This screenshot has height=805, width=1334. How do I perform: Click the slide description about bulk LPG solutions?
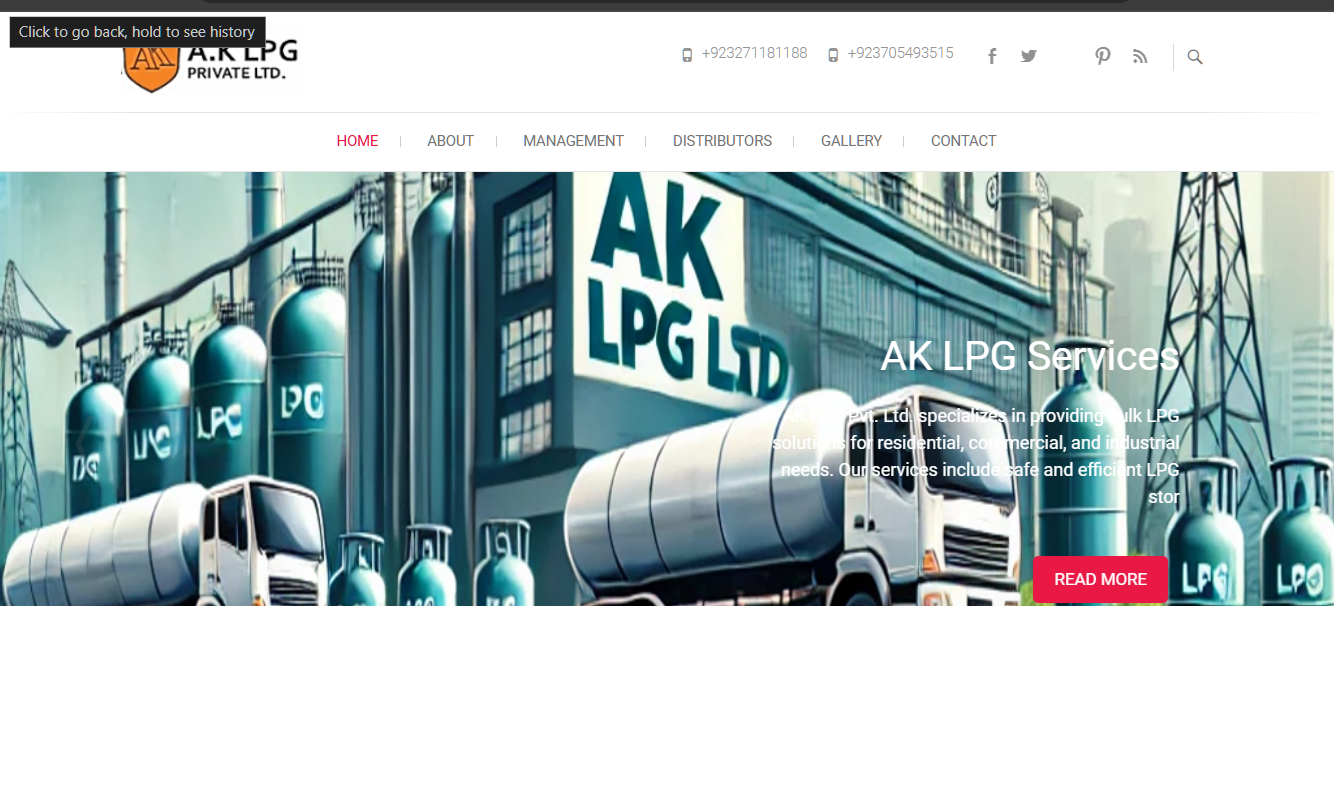pyautogui.click(x=976, y=456)
